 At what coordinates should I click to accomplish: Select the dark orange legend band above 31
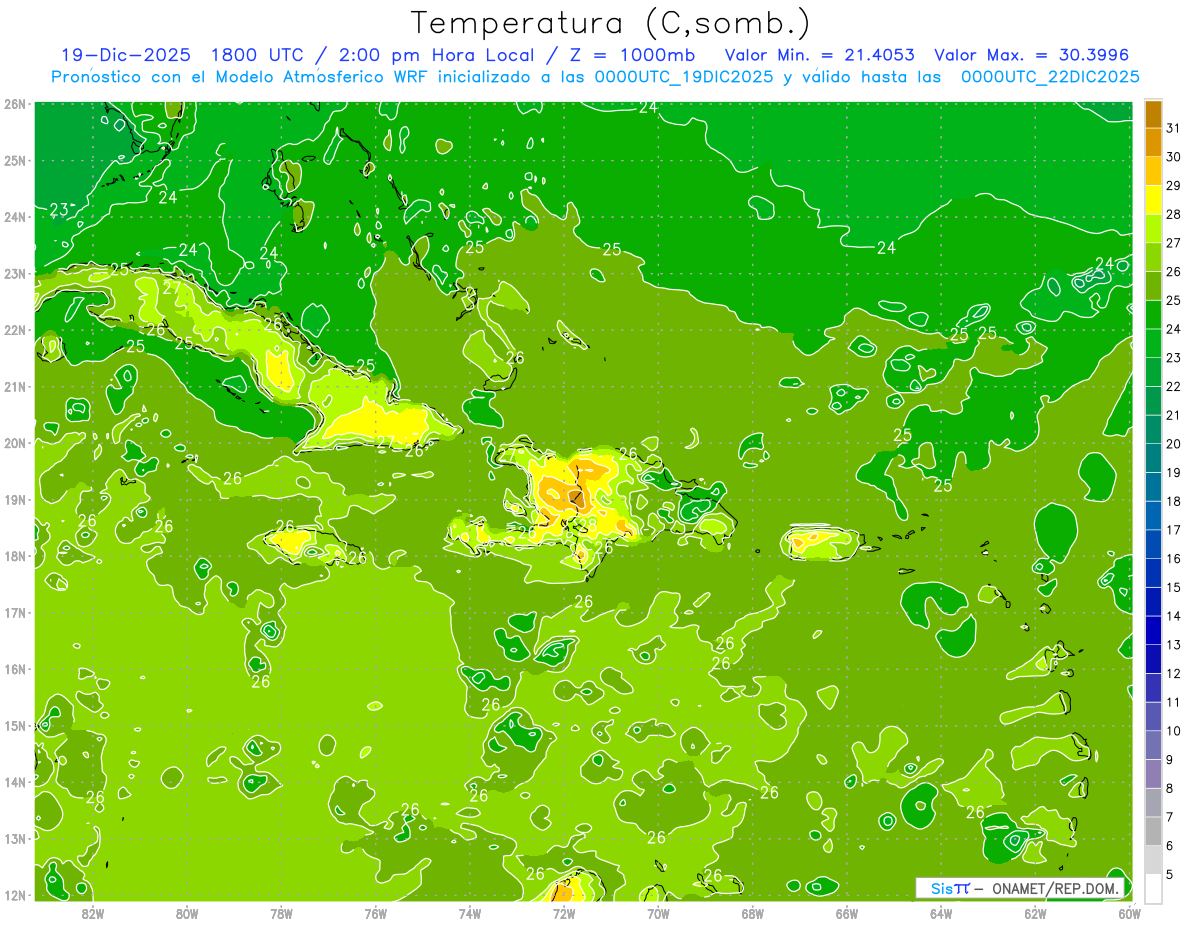1153,114
